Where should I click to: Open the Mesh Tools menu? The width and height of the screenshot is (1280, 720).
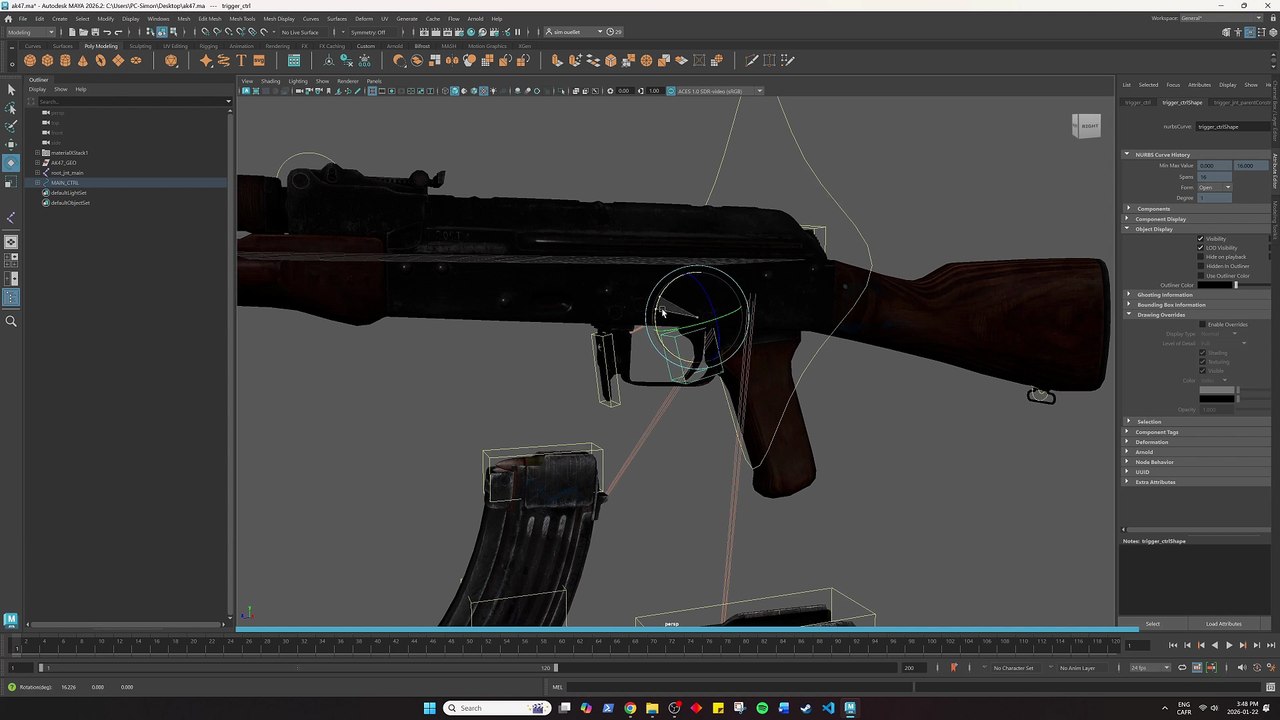[x=242, y=18]
